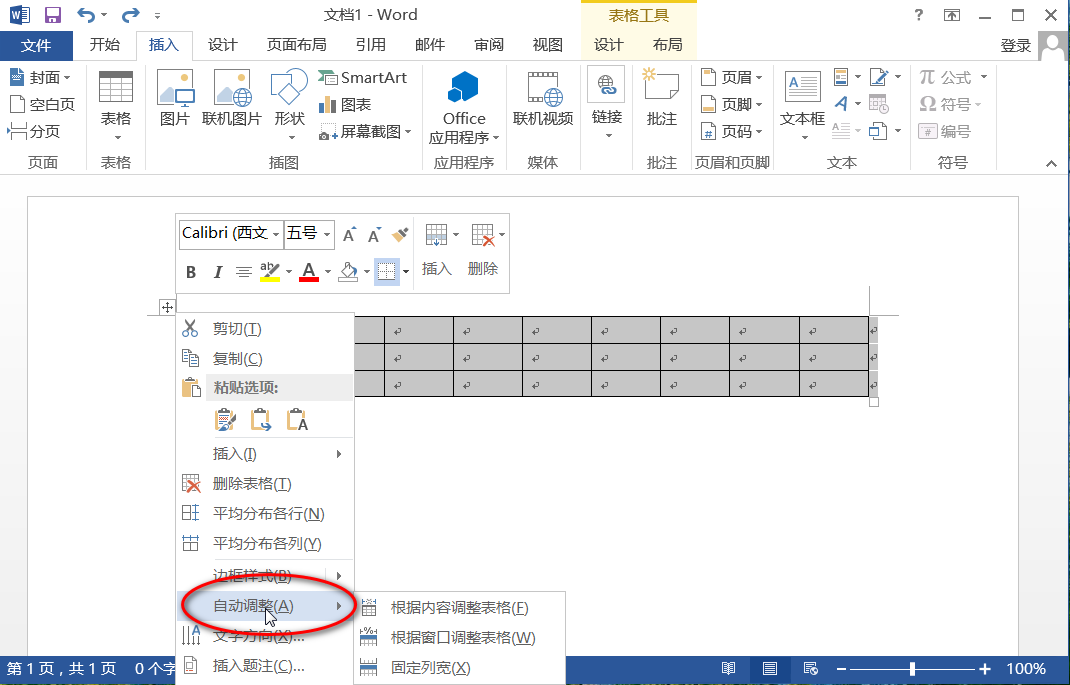Open the 表格工具 布局 tab

point(667,45)
